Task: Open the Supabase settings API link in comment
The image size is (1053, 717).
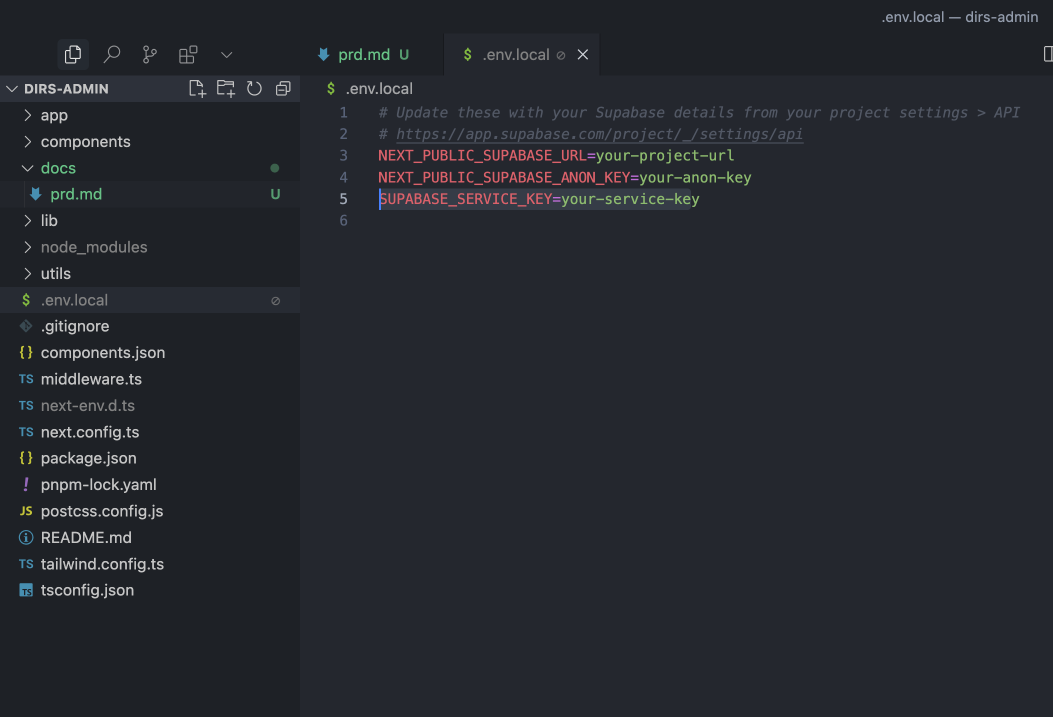Action: click(x=599, y=134)
